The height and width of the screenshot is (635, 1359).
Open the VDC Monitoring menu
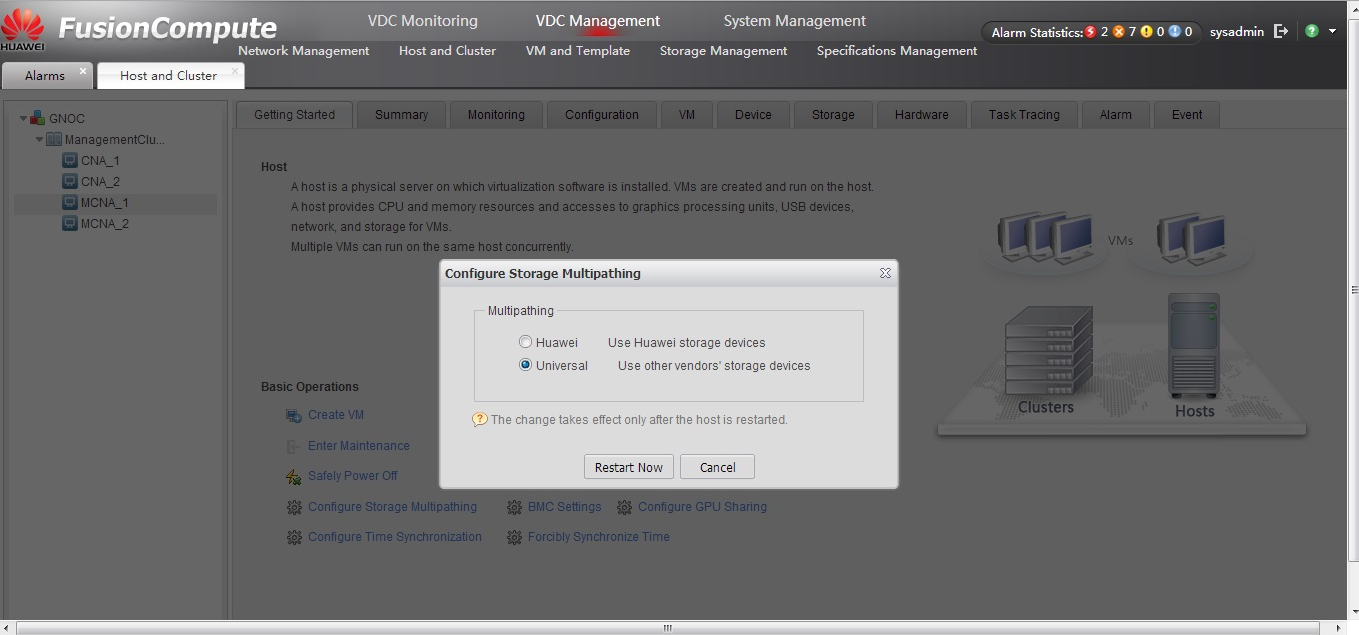[x=423, y=21]
